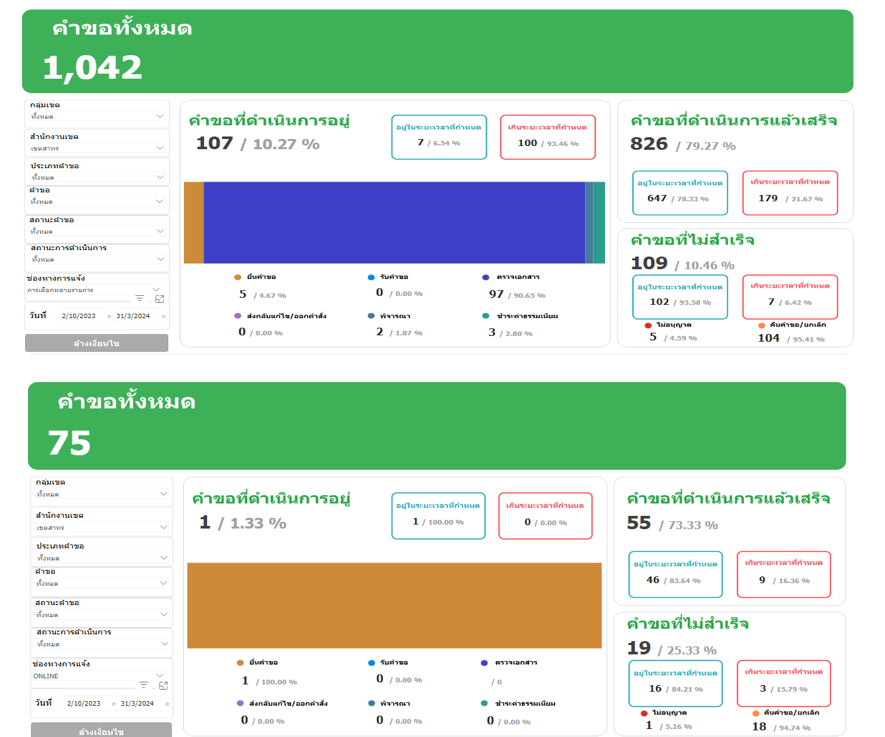Image resolution: width=885 pixels, height=737 pixels.
Task: Select the เกินระยะเวลาที่กำหนด card showing 100
Action: click(x=547, y=137)
